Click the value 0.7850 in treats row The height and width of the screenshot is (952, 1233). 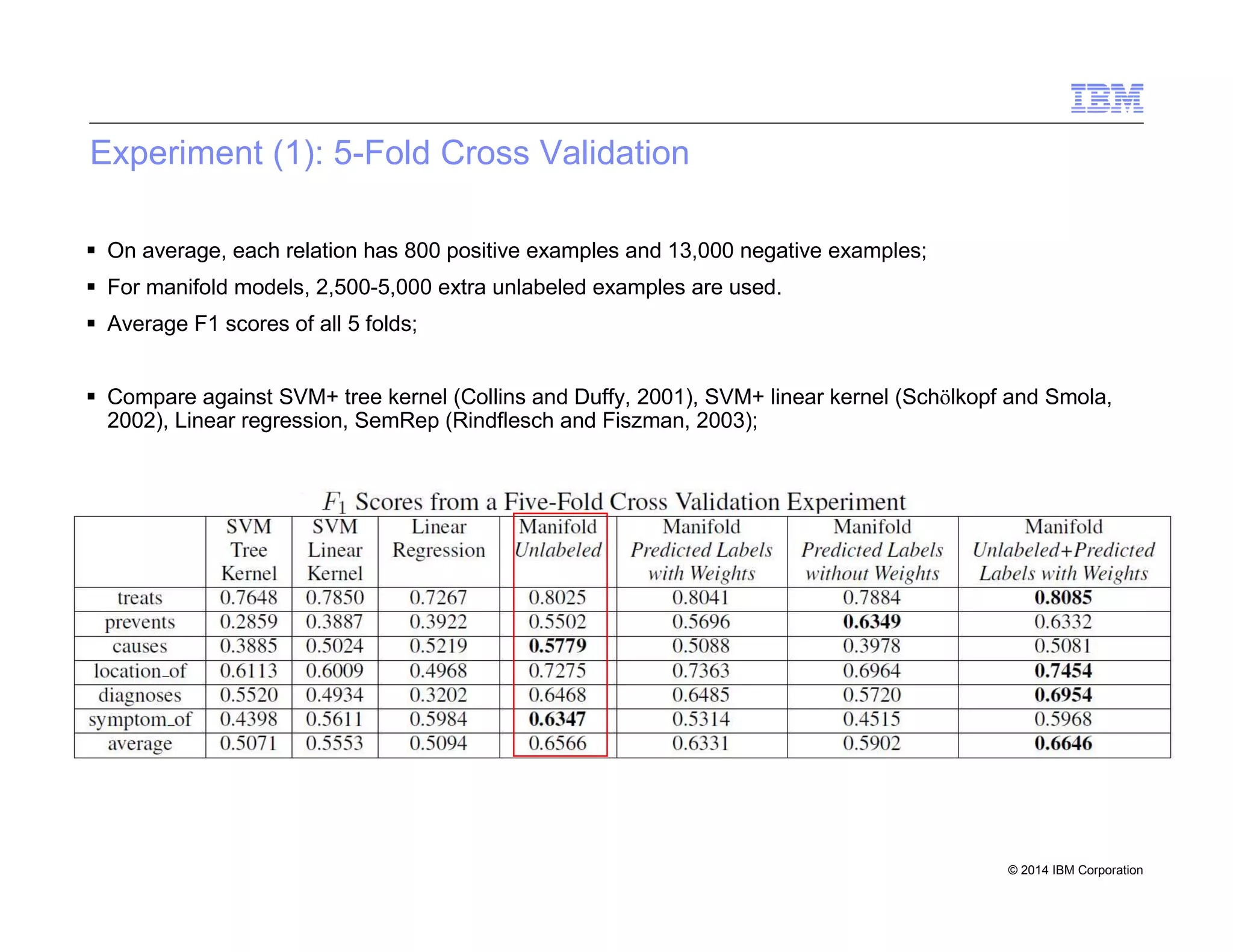335,598
